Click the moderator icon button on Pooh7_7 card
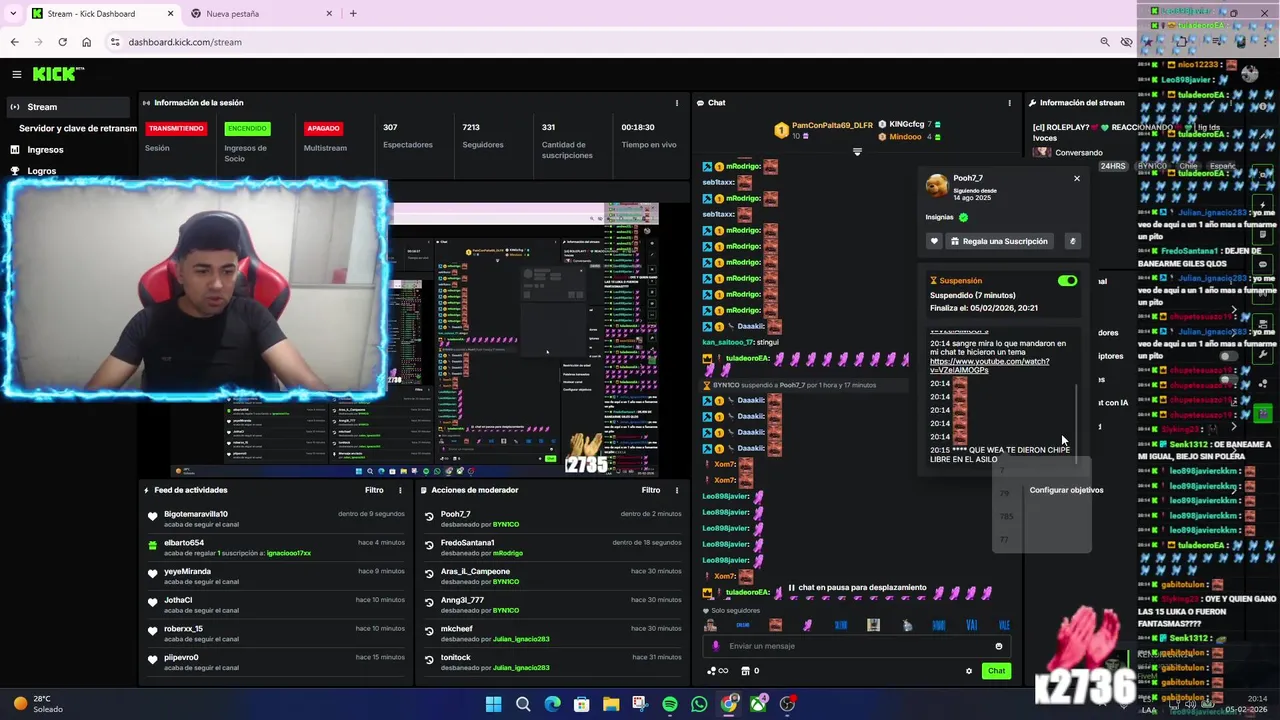This screenshot has width=1280, height=720. [1072, 241]
